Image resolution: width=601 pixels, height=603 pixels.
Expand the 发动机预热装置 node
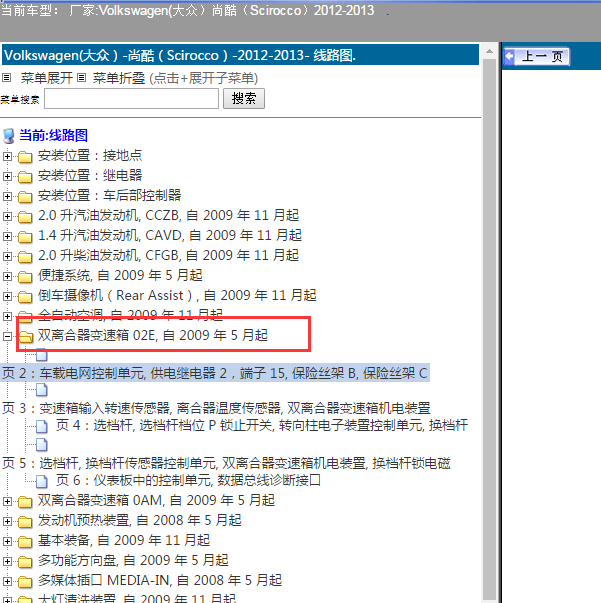pos(7,521)
